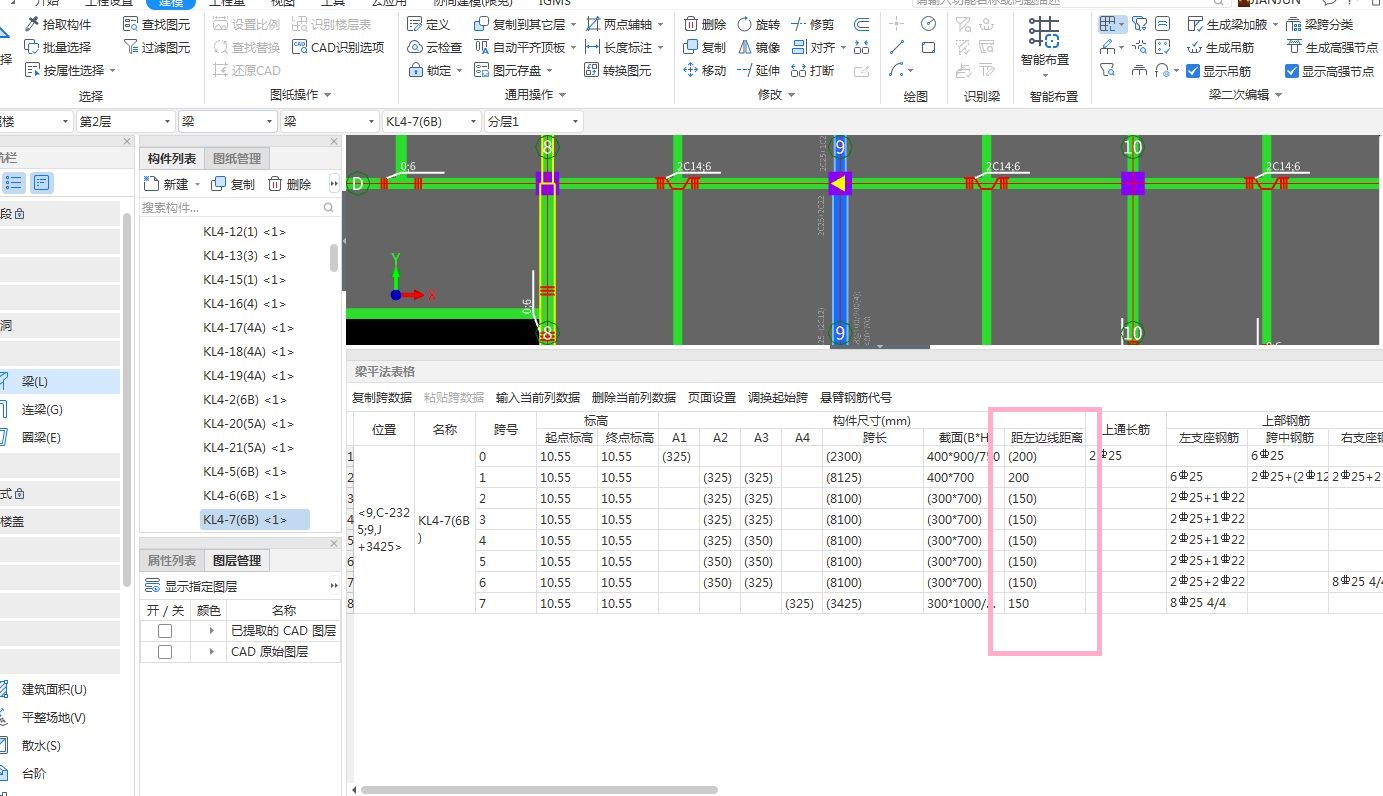Expand CAD 原始图层 tree arrow
This screenshot has height=796, width=1383.
pos(211,652)
